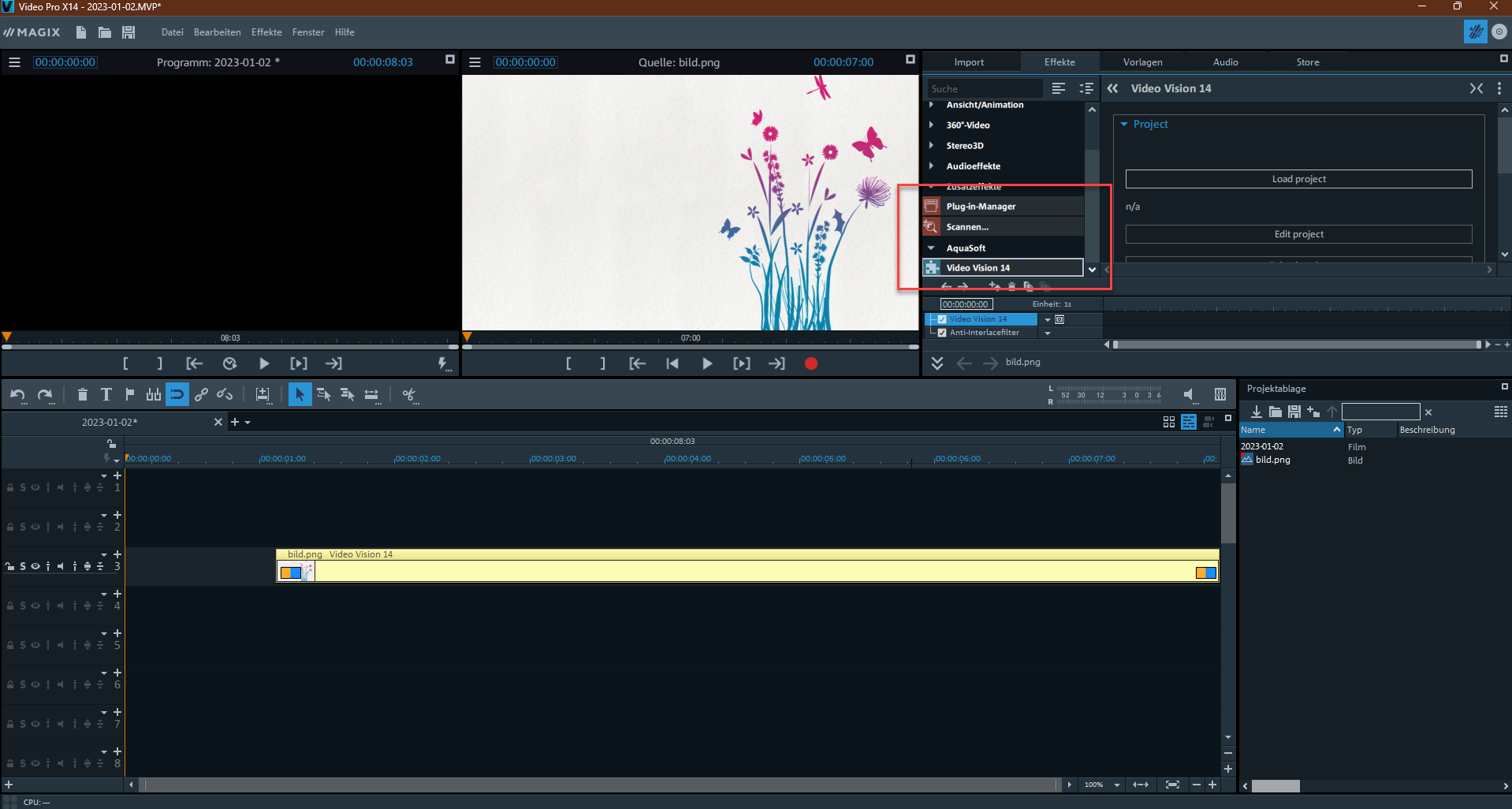This screenshot has height=809, width=1512.
Task: Expand the Audioeffekte category
Action: (x=932, y=166)
